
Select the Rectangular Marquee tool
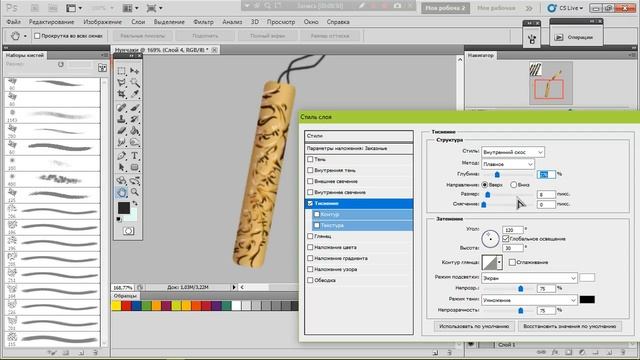[122, 71]
